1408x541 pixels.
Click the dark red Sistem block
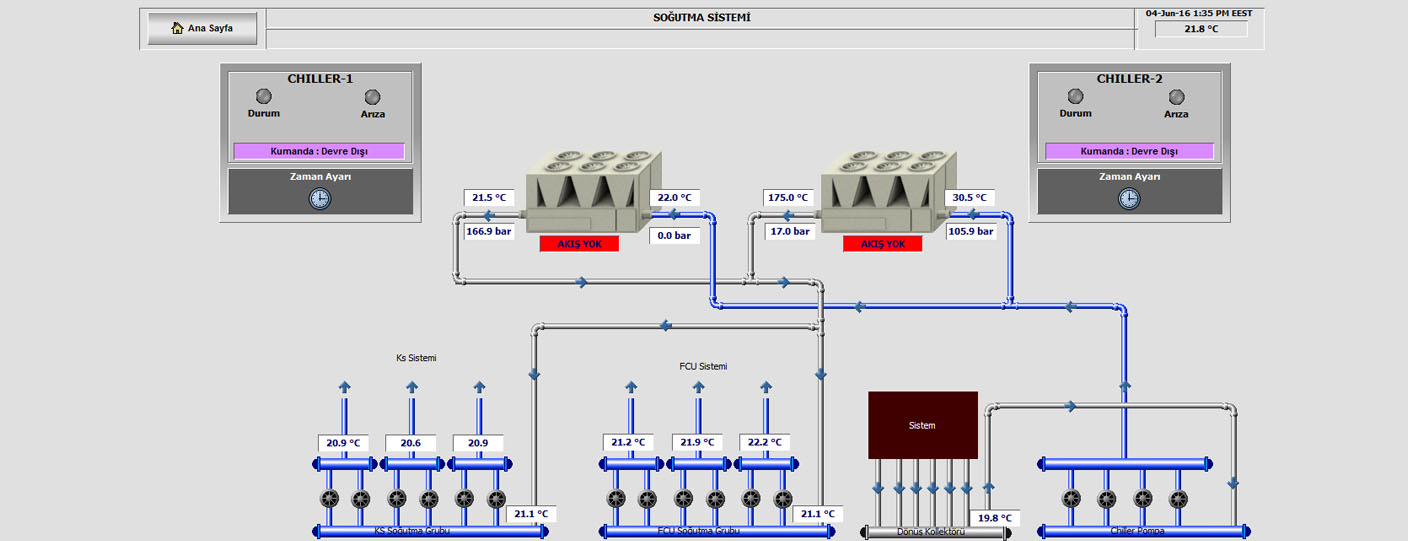(922, 425)
